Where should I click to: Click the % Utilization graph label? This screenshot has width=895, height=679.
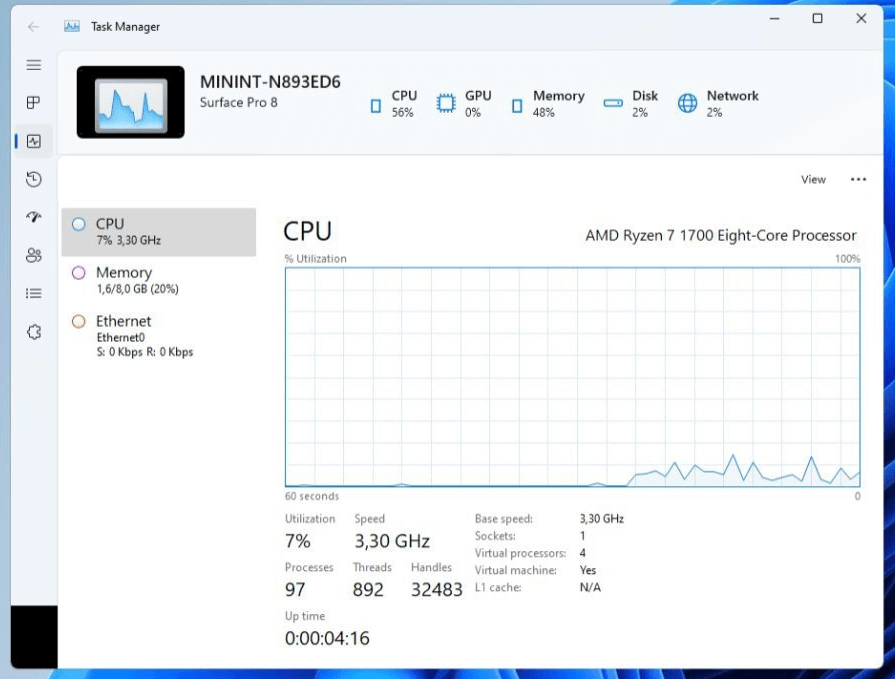pos(316,258)
